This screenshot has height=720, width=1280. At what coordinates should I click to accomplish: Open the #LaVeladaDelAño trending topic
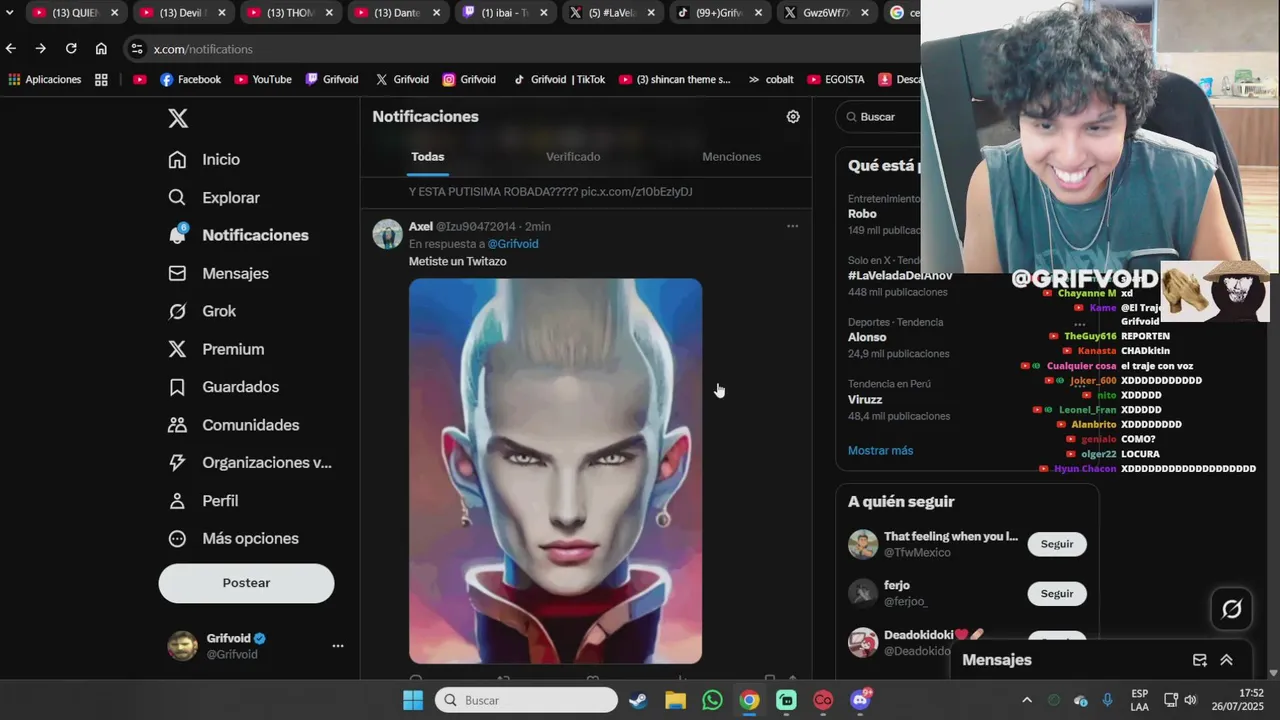[900, 276]
